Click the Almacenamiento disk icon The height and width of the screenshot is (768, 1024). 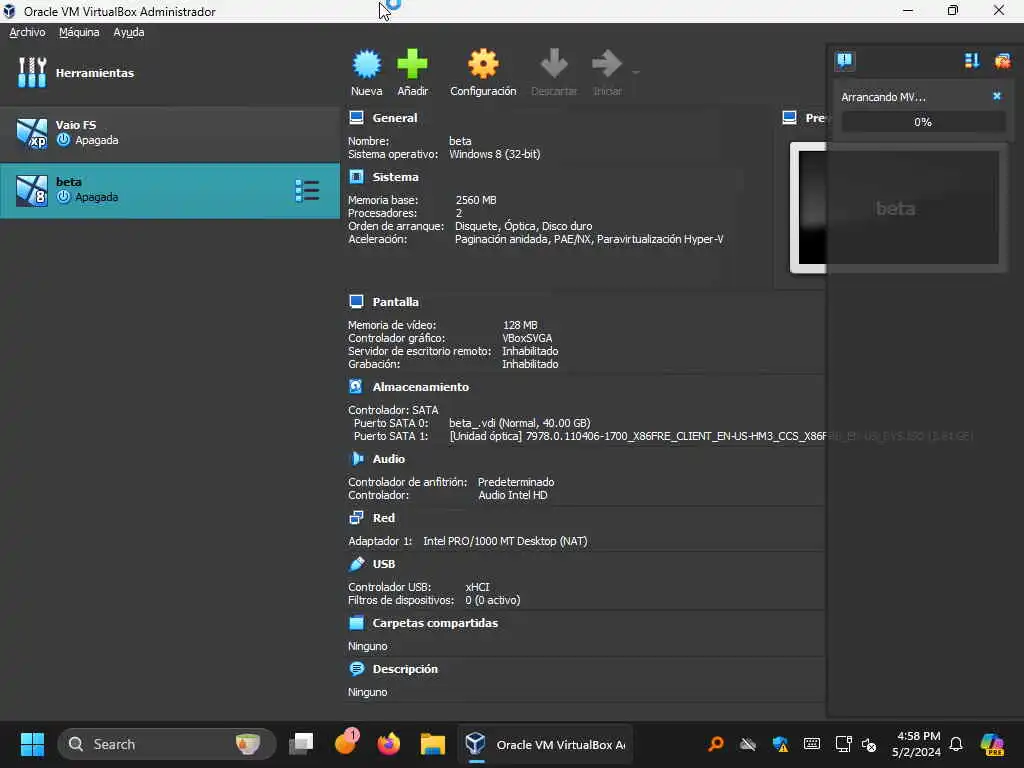(x=356, y=387)
